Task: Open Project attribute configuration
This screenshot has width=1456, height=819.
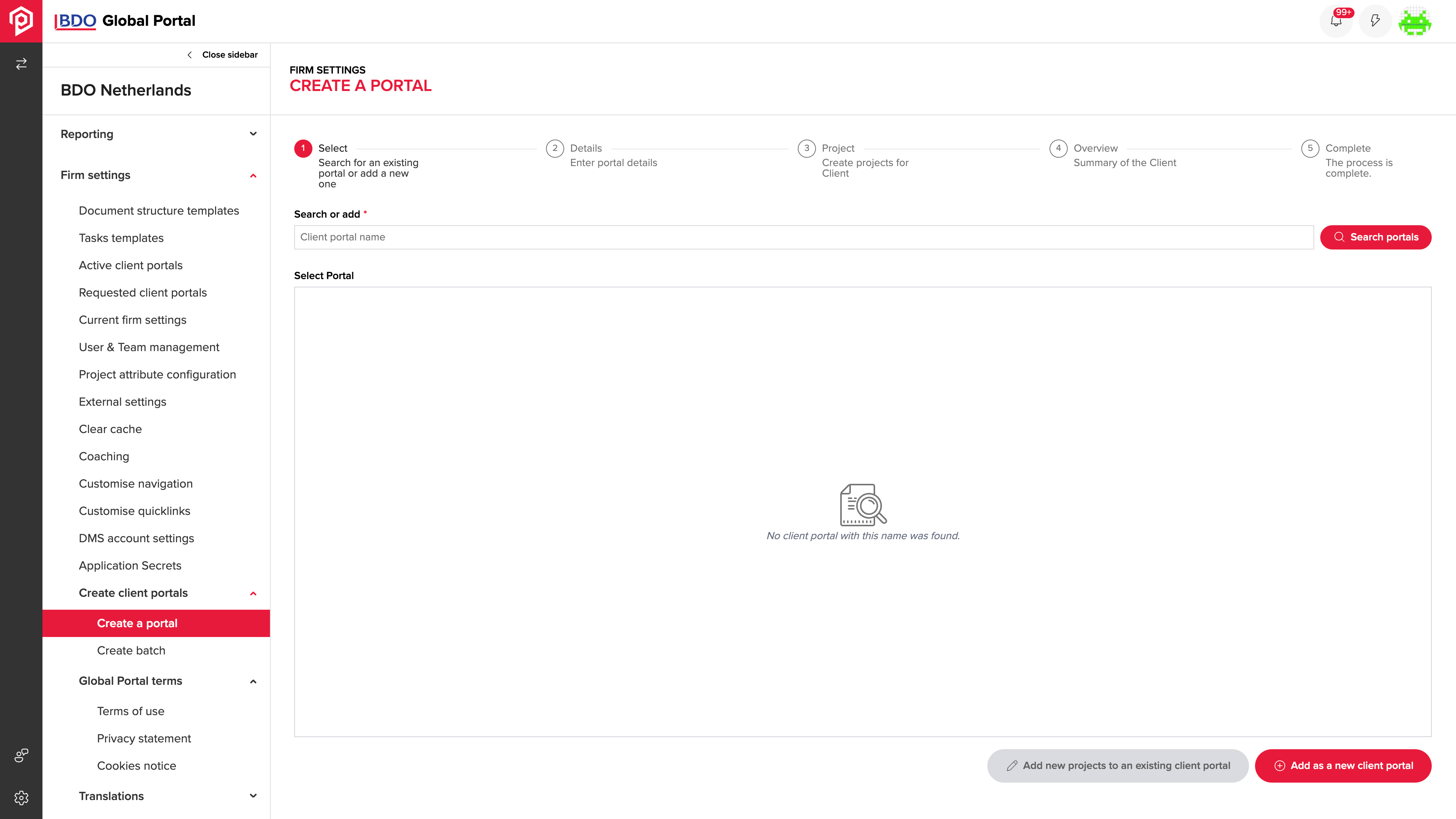Action: coord(157,375)
